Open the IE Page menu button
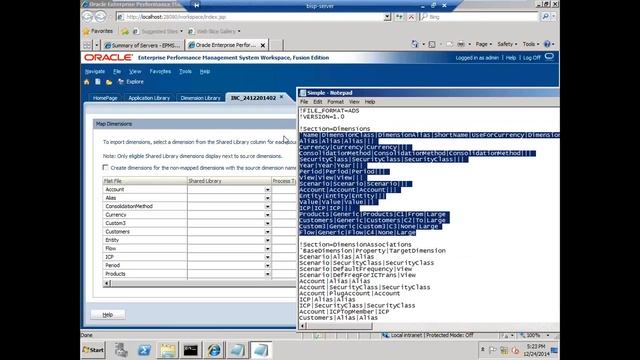Screen dimensions: 640x360 (x=483, y=44)
